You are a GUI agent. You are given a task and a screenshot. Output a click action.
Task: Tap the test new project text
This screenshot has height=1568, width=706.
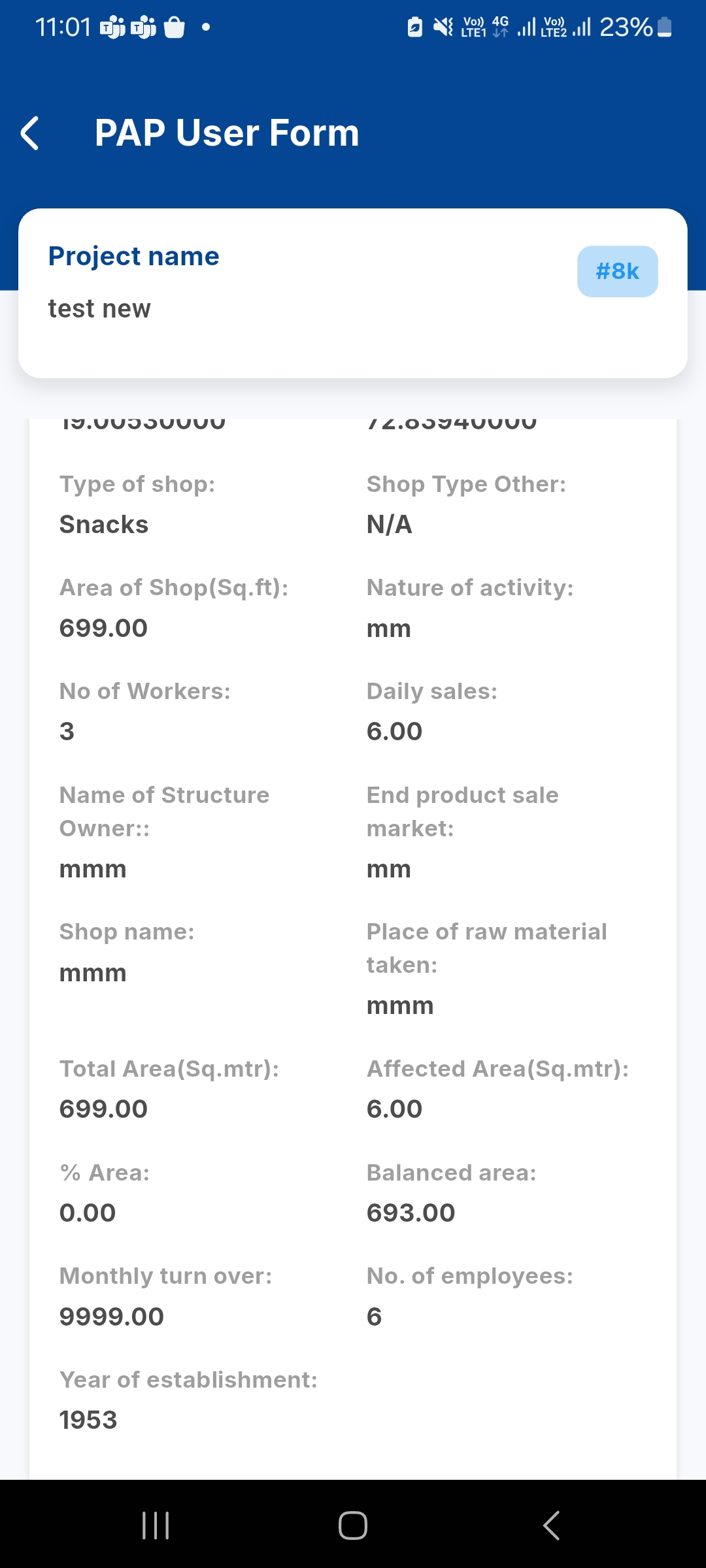[x=99, y=308]
